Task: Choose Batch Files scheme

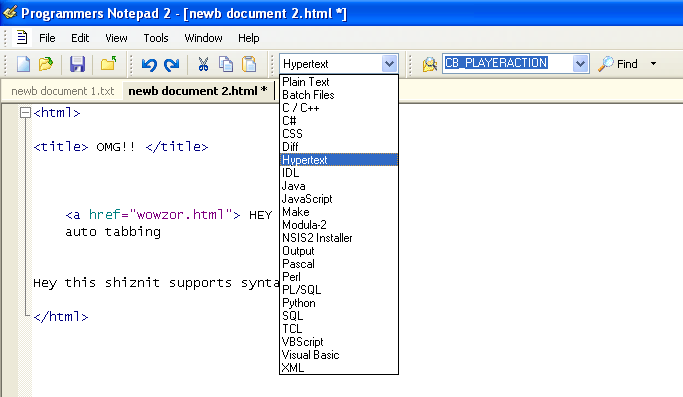Action: click(x=339, y=95)
